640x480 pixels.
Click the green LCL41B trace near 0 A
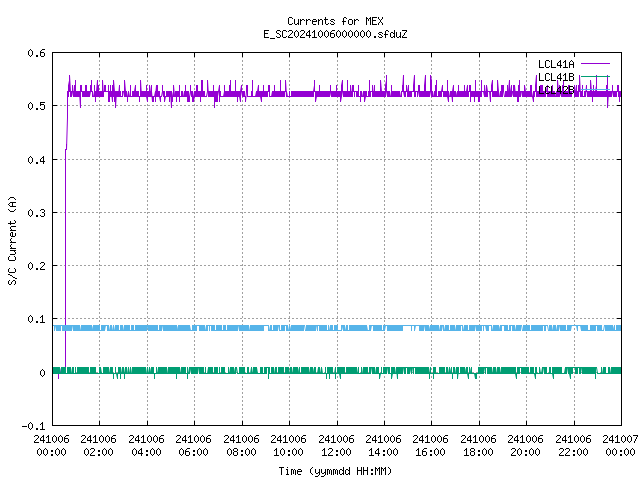[x=337, y=370]
